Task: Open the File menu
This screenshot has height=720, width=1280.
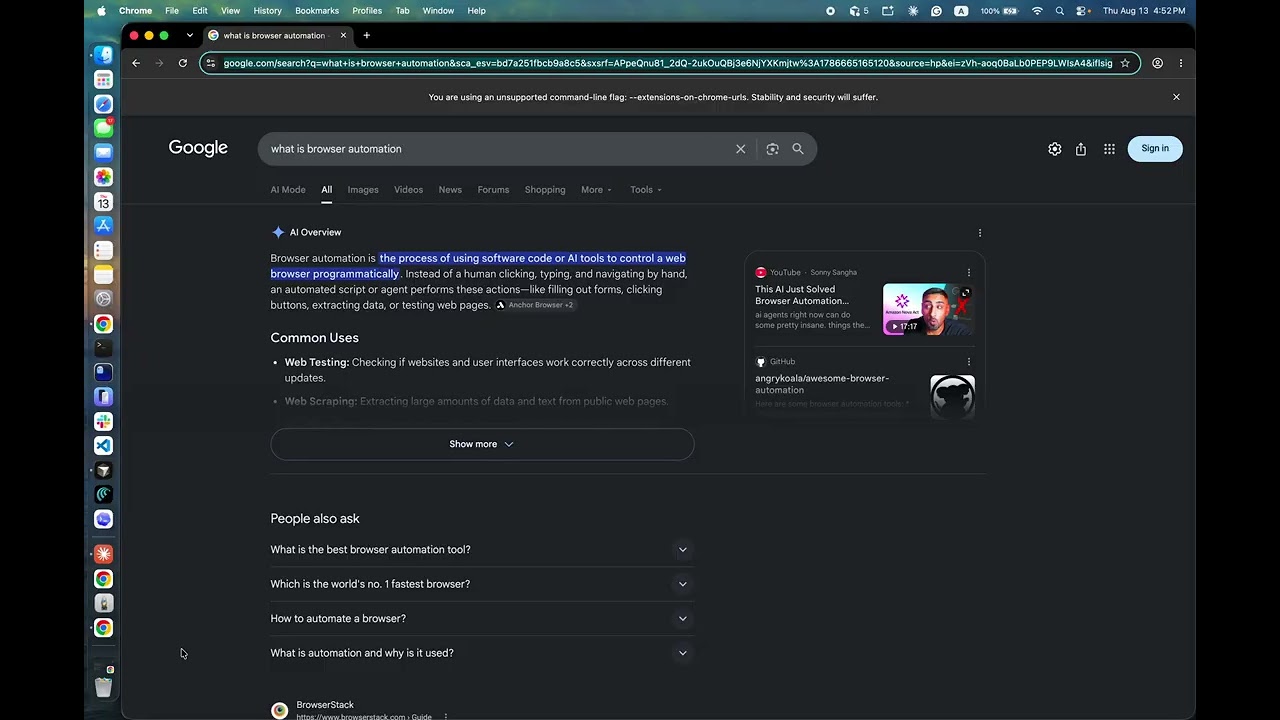Action: 172,11
